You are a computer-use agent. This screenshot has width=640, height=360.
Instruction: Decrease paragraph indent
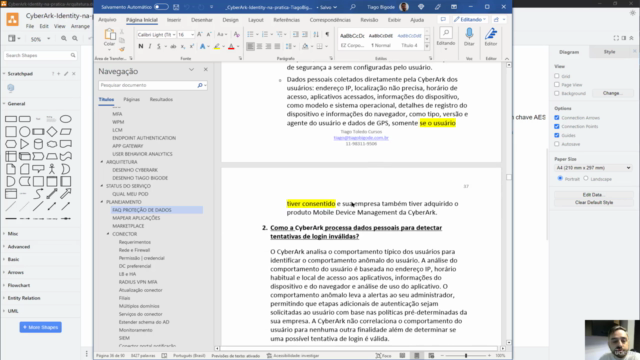(x=296, y=35)
